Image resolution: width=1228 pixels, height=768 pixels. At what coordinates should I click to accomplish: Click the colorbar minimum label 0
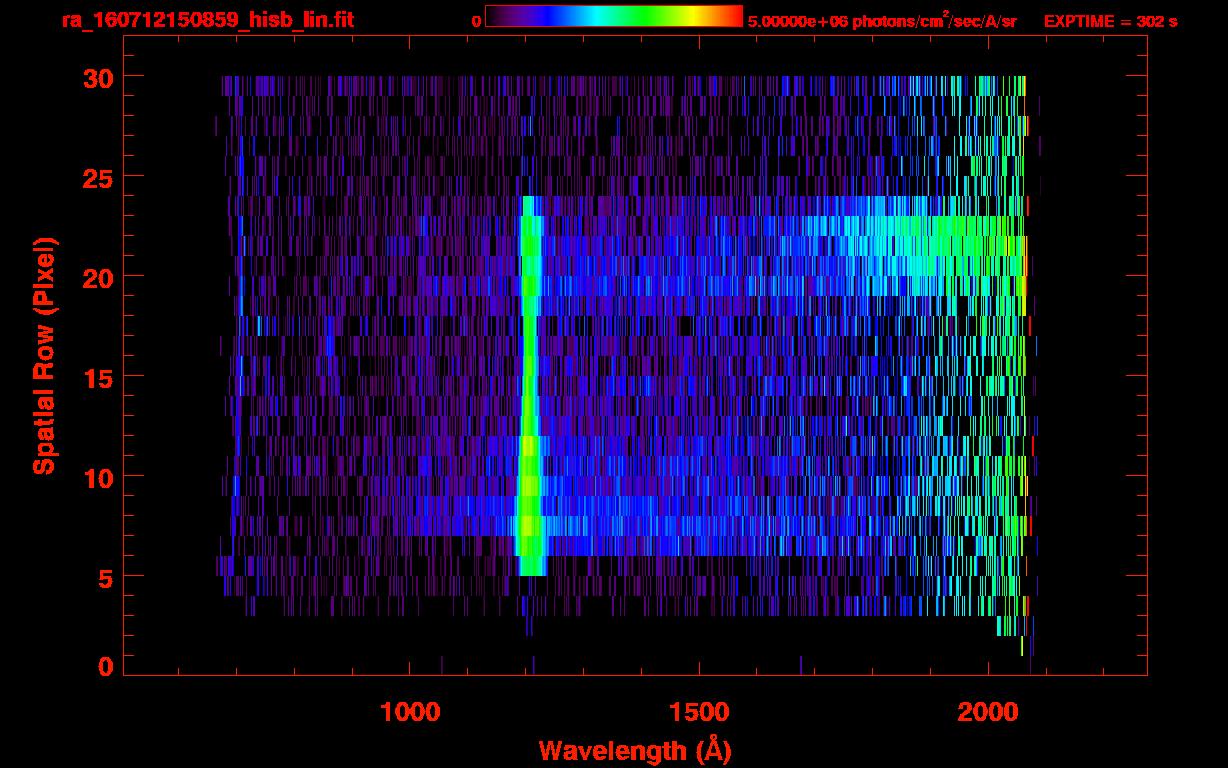pyautogui.click(x=476, y=21)
